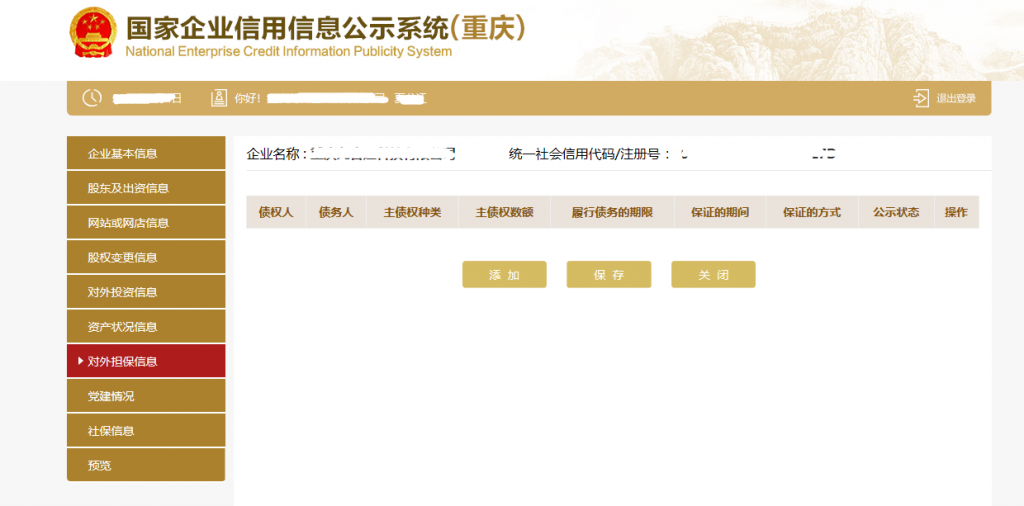
Task: Click the 履行债务的期限 column header
Action: (612, 212)
